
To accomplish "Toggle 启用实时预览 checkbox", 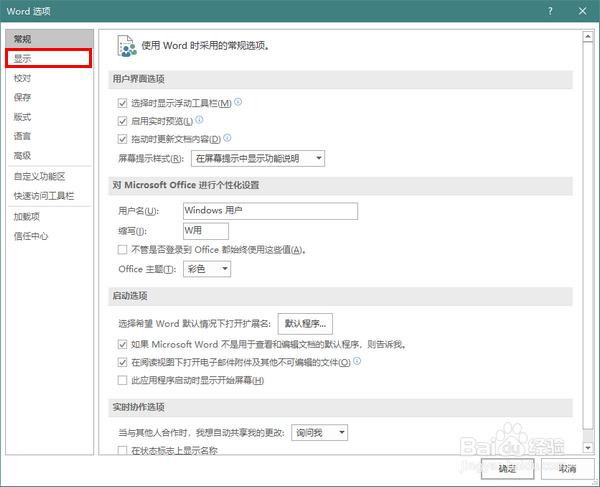I will pyautogui.click(x=122, y=121).
